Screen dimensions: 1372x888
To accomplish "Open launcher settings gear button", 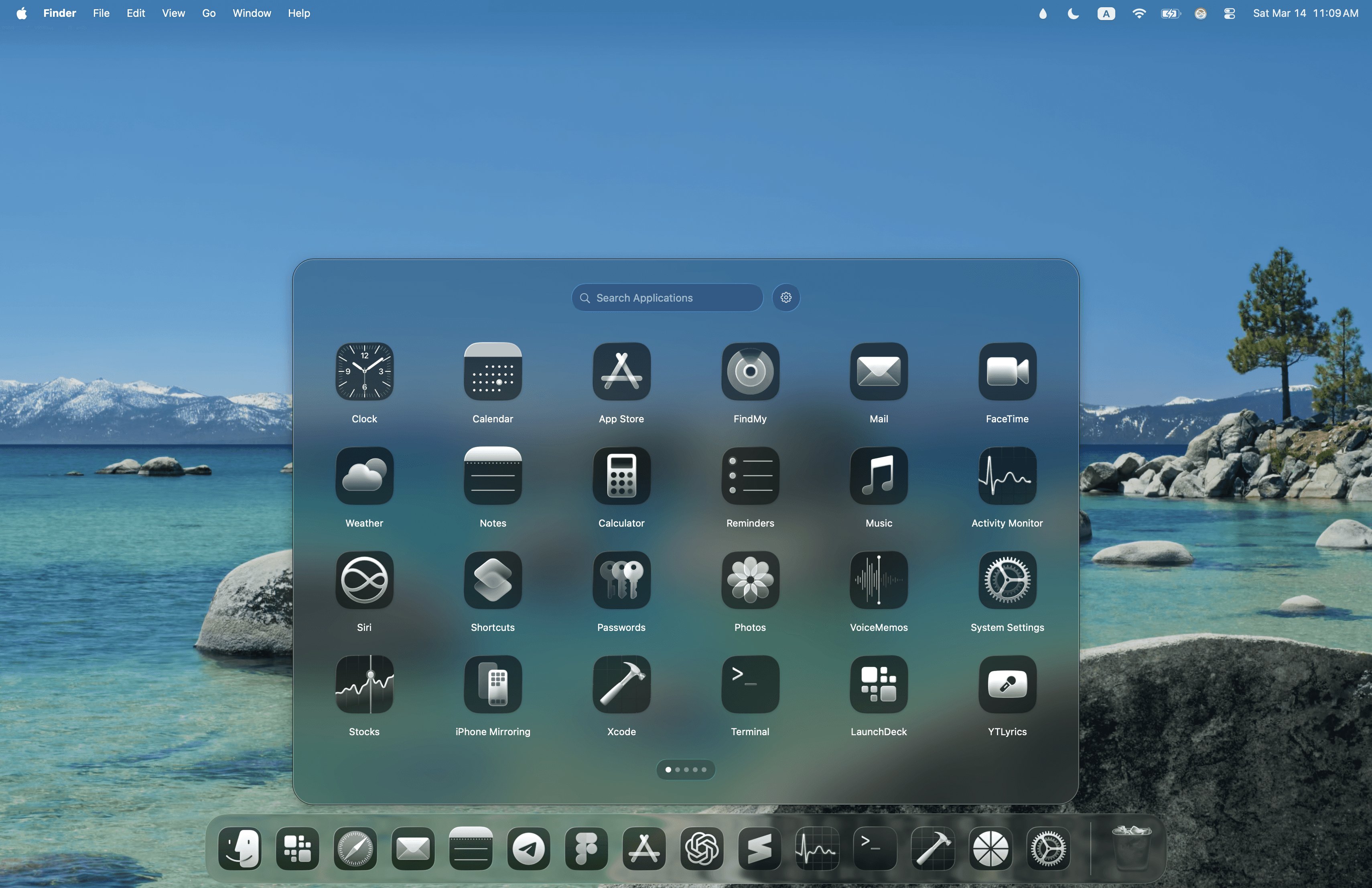I will 786,297.
